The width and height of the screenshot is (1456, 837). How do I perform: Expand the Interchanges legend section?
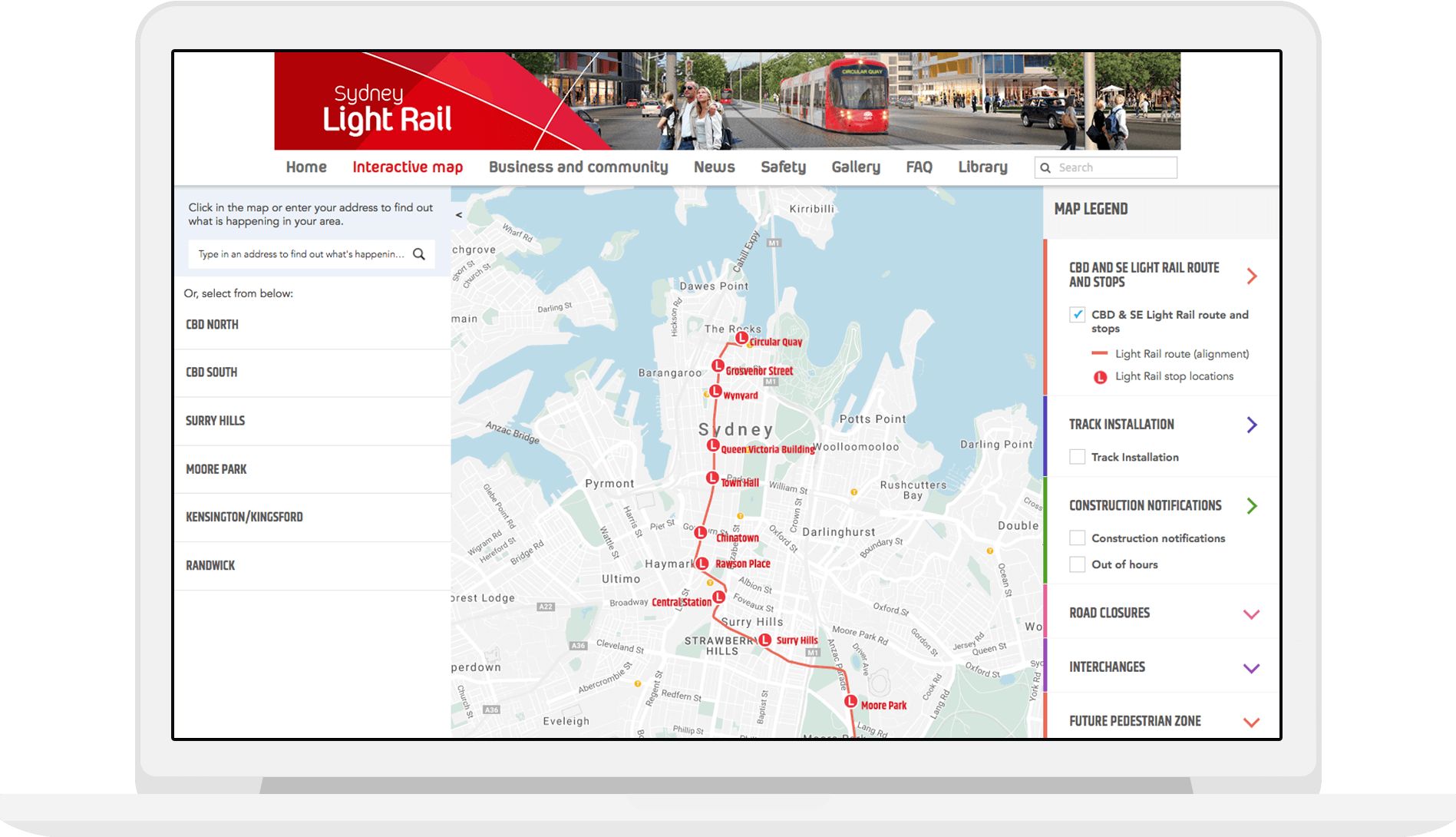tap(1251, 668)
